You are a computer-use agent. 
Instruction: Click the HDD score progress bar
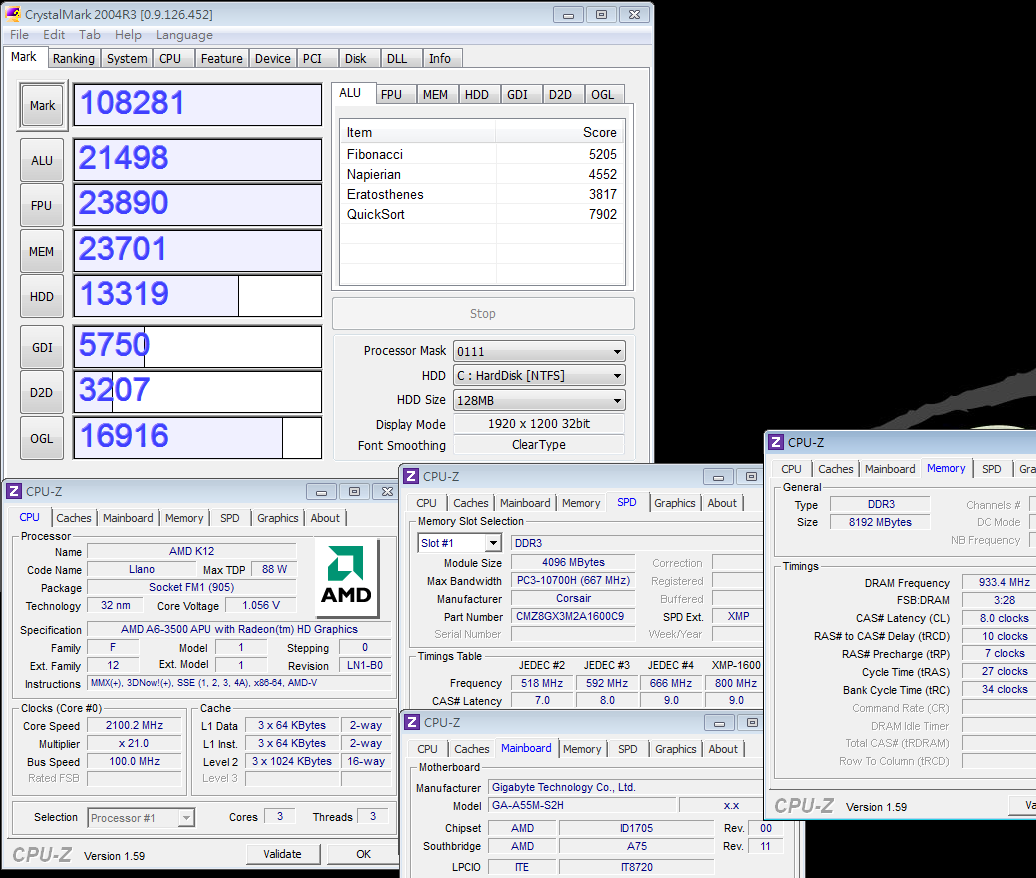click(198, 296)
